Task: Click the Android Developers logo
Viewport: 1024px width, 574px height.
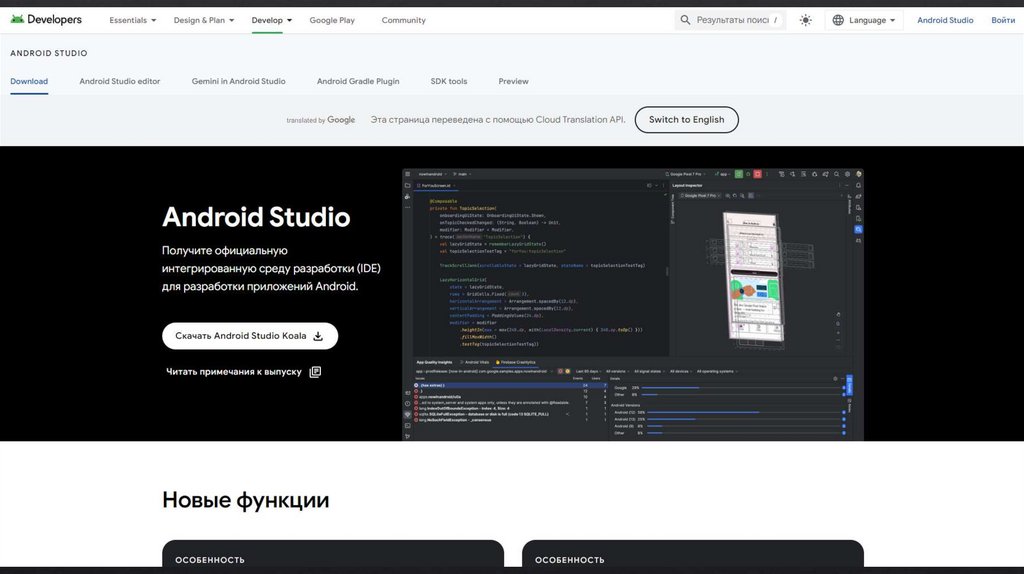Action: (x=46, y=20)
